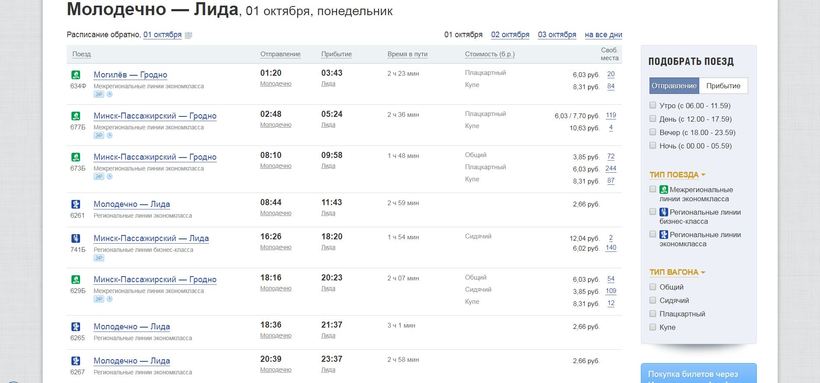This screenshot has height=383, width=820.
Task: Click the green train icon for train 634Ф
Action: tap(75, 75)
